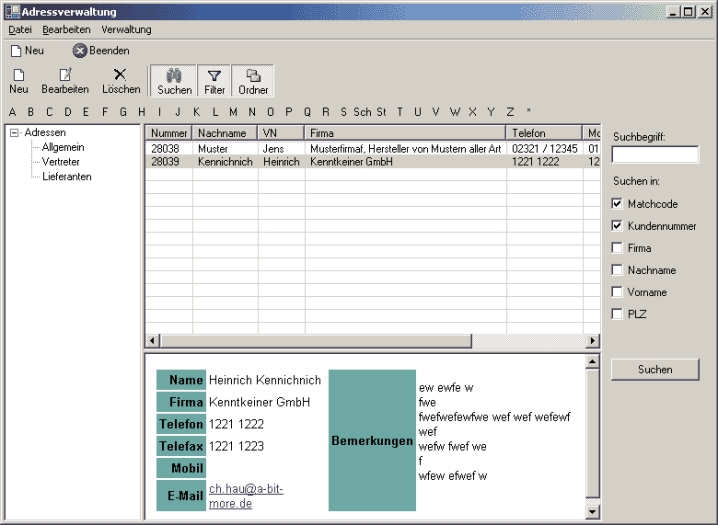Screen dimensions: 718x525
Task: Open the Verwaltung menu
Action: tap(126, 30)
